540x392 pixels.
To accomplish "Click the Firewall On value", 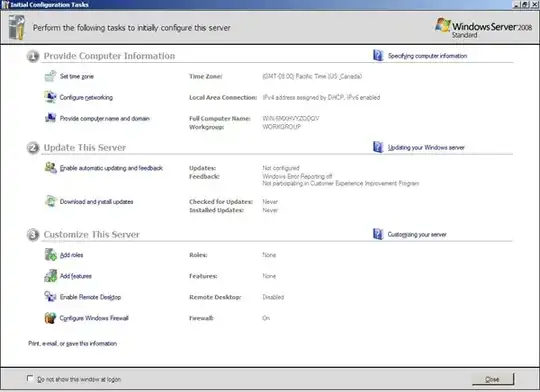I will coord(266,318).
